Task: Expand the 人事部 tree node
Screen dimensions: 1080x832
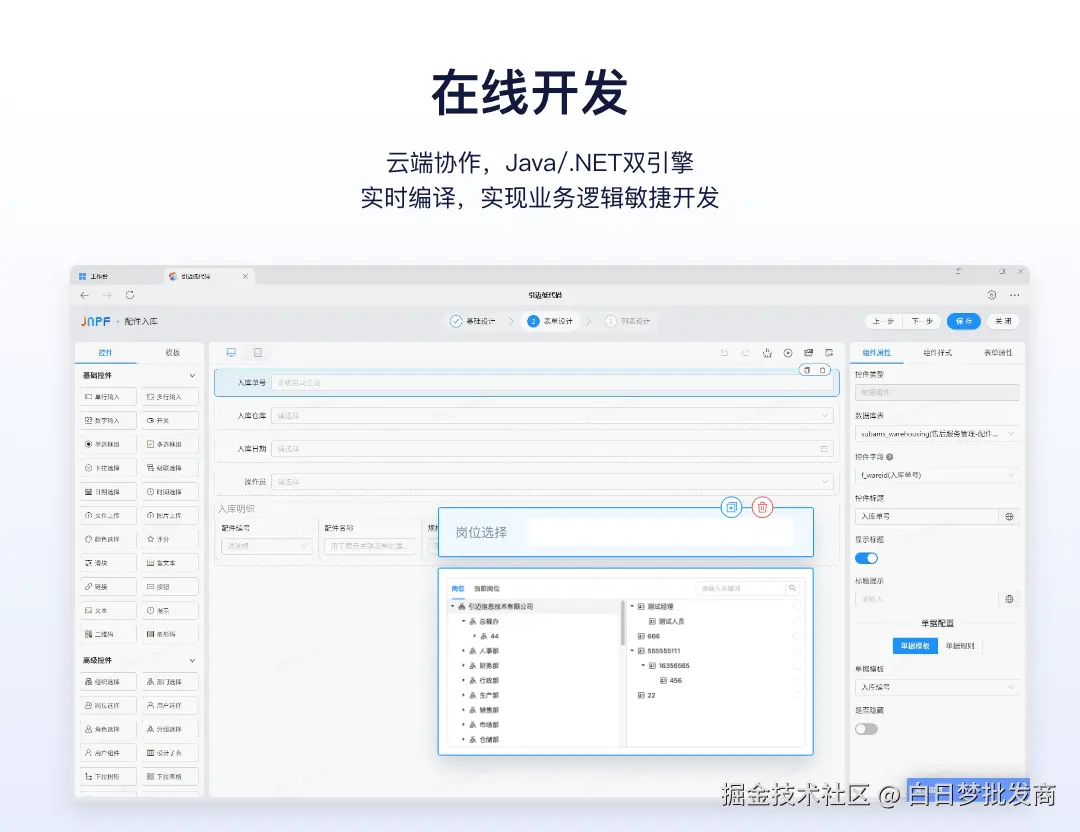Action: [x=463, y=651]
